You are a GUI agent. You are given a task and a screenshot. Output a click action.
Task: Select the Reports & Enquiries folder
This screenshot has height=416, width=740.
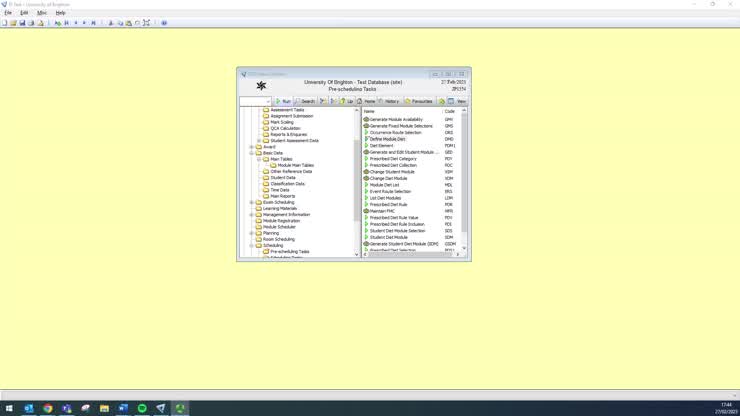click(x=288, y=134)
